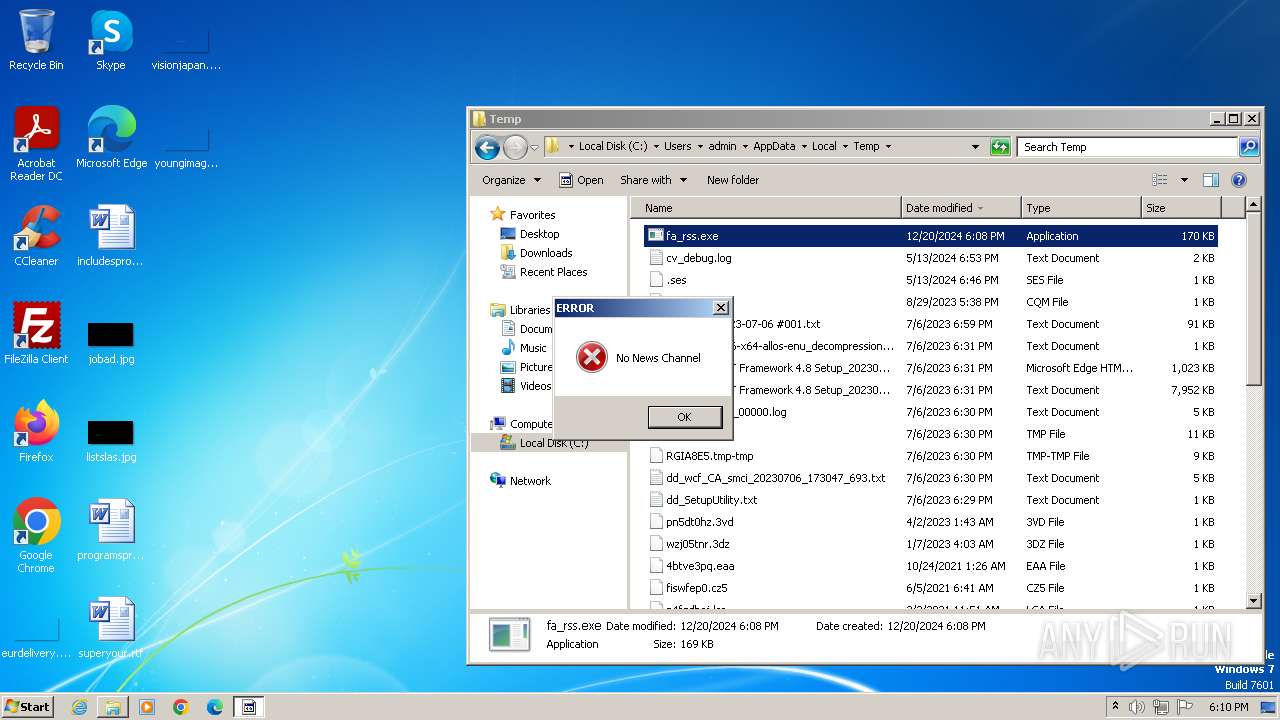Open the change view options dropdown arrow
This screenshot has height=720, width=1280.
point(1184,180)
